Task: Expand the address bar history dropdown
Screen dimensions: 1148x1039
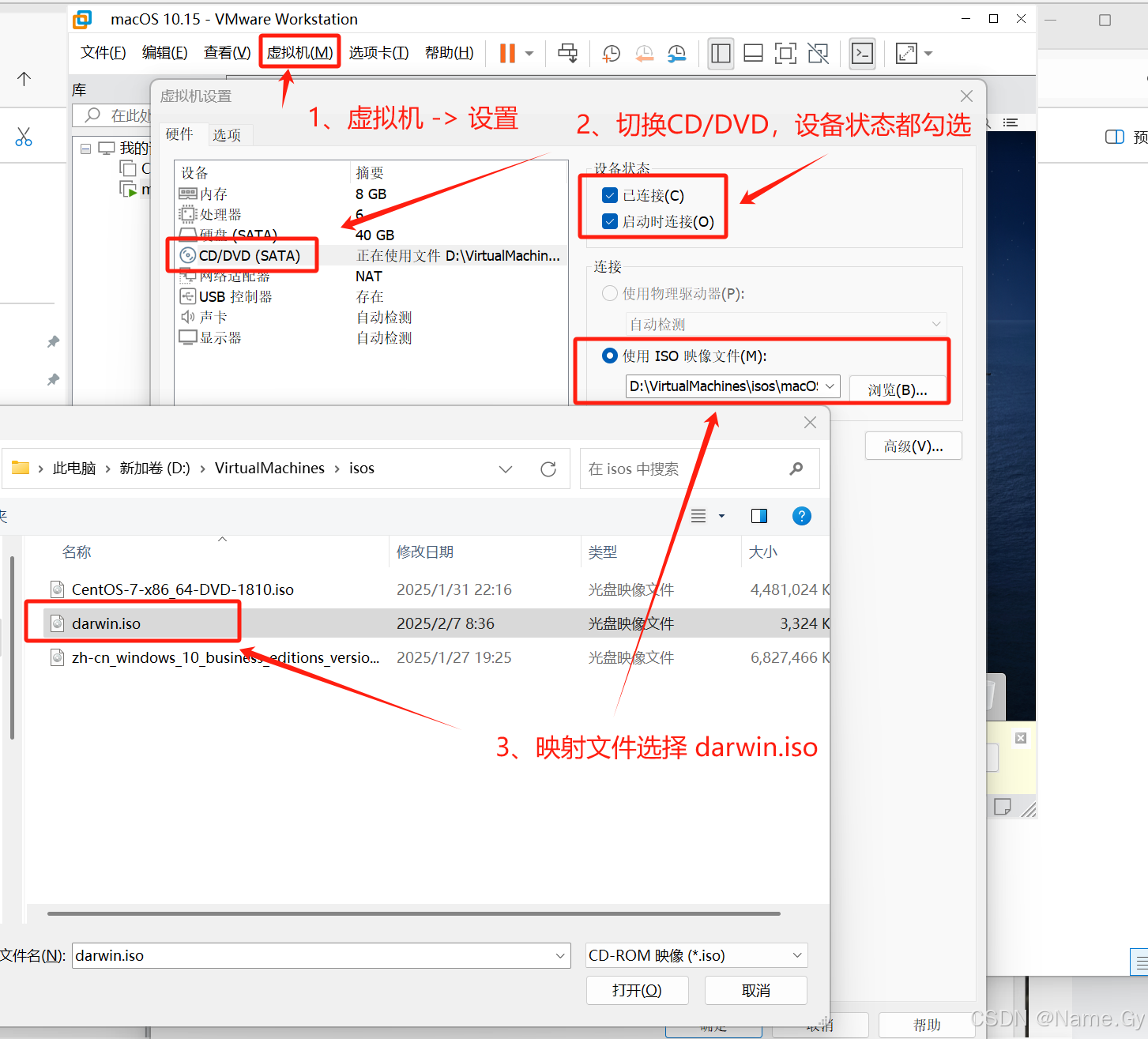Action: [506, 469]
